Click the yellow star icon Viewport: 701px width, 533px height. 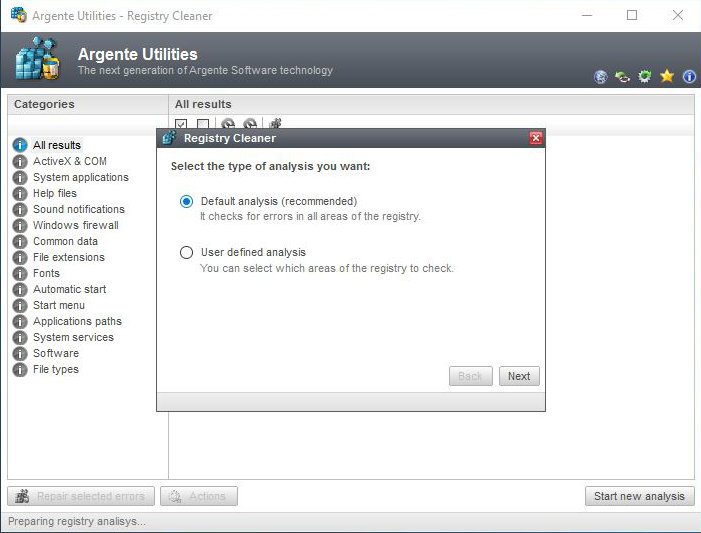[667, 76]
